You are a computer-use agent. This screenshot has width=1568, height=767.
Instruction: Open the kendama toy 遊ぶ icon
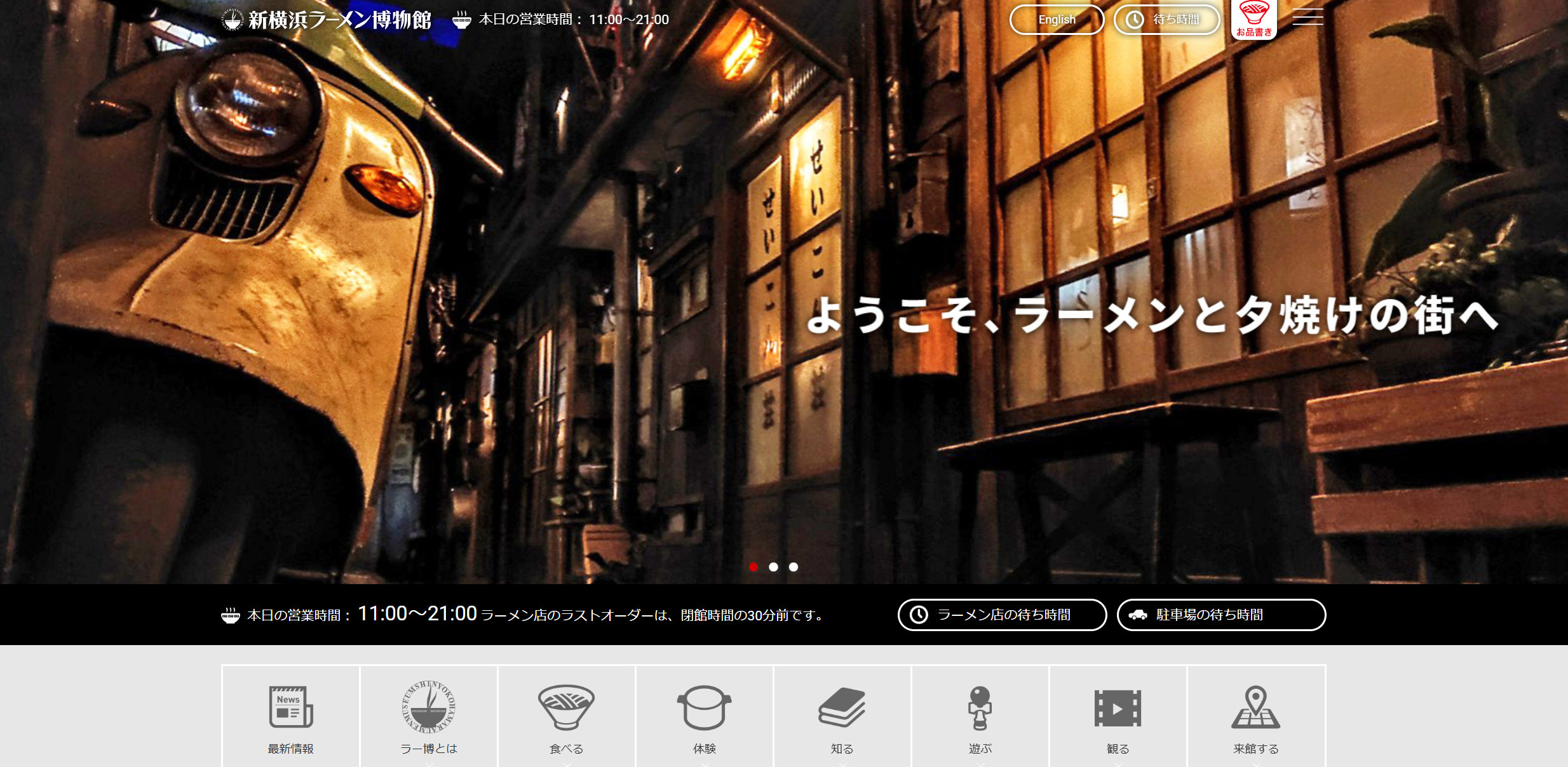(980, 707)
